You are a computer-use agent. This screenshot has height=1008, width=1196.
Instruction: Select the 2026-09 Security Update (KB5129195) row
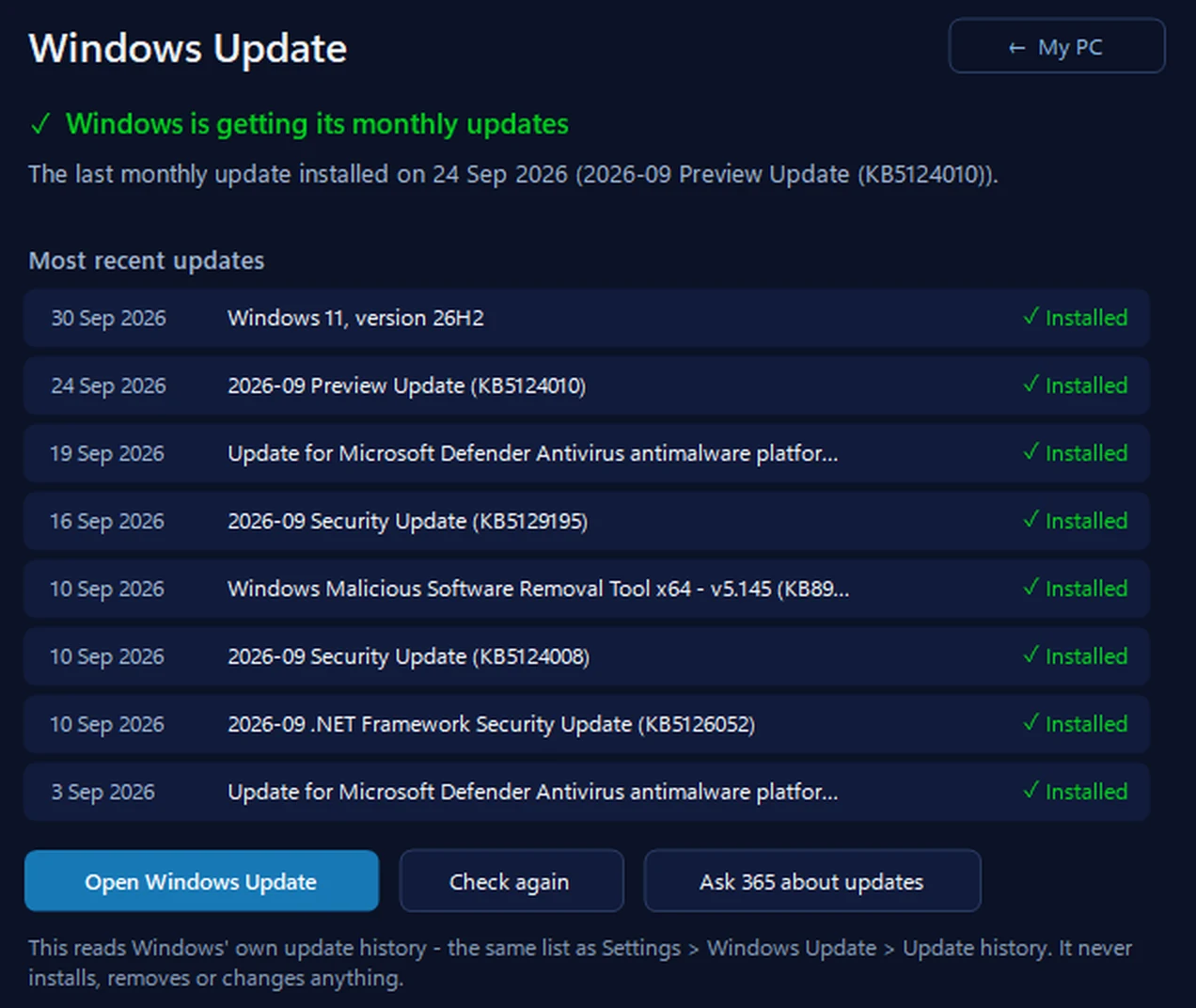coord(587,521)
